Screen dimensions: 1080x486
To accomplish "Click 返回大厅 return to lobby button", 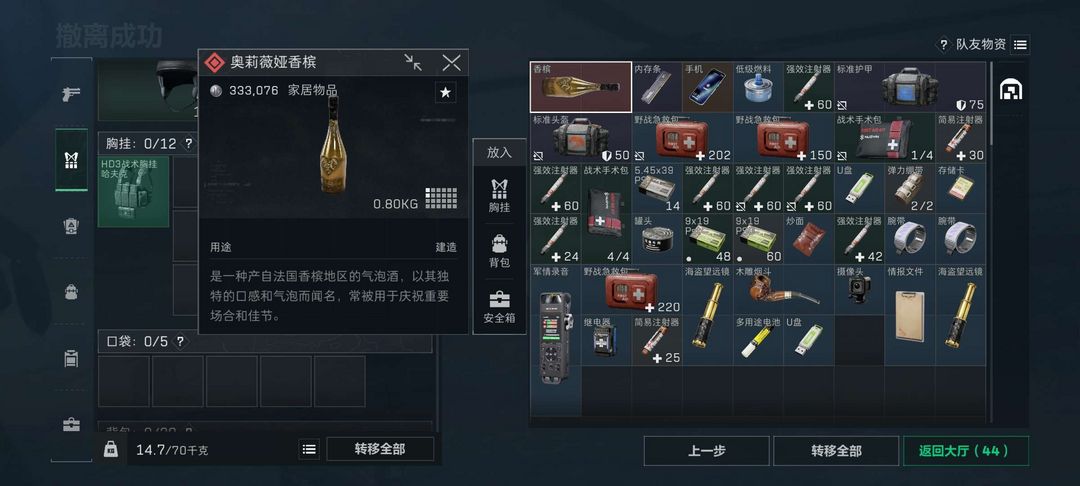I will tap(966, 451).
